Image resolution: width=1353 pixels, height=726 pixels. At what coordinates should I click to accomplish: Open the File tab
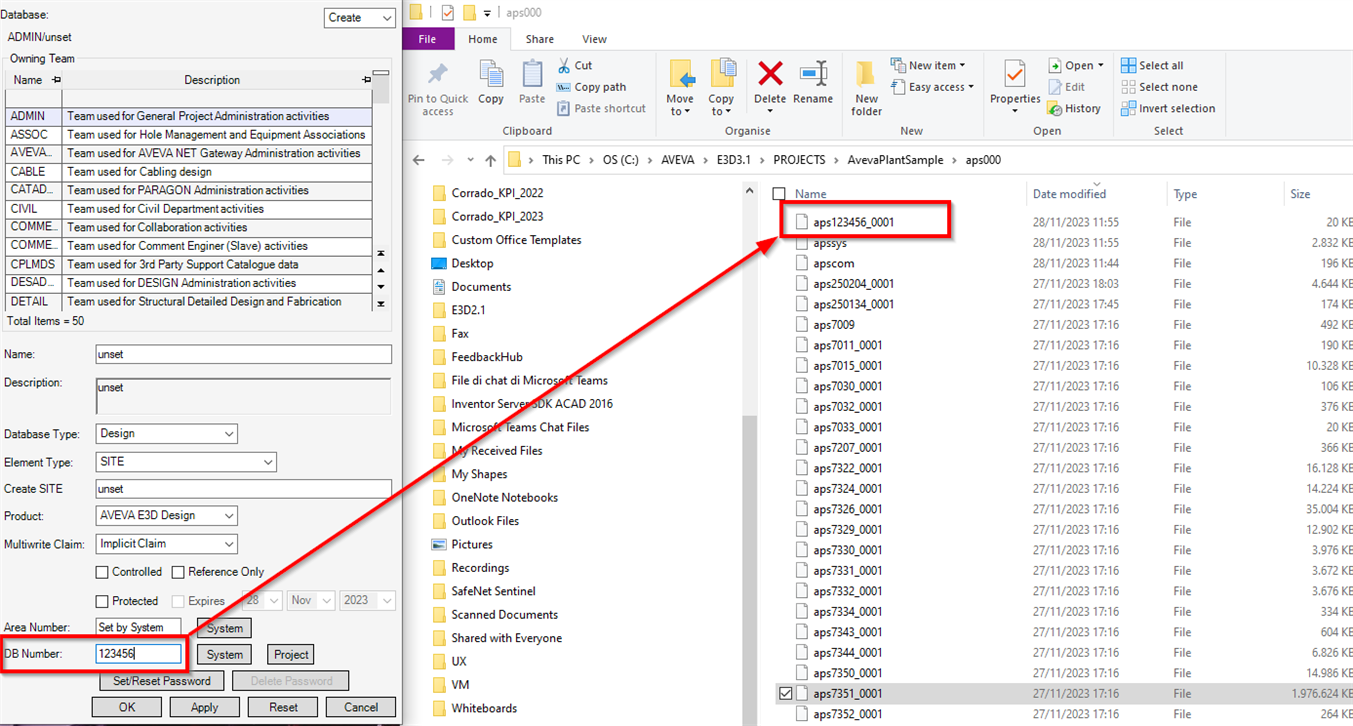427,39
